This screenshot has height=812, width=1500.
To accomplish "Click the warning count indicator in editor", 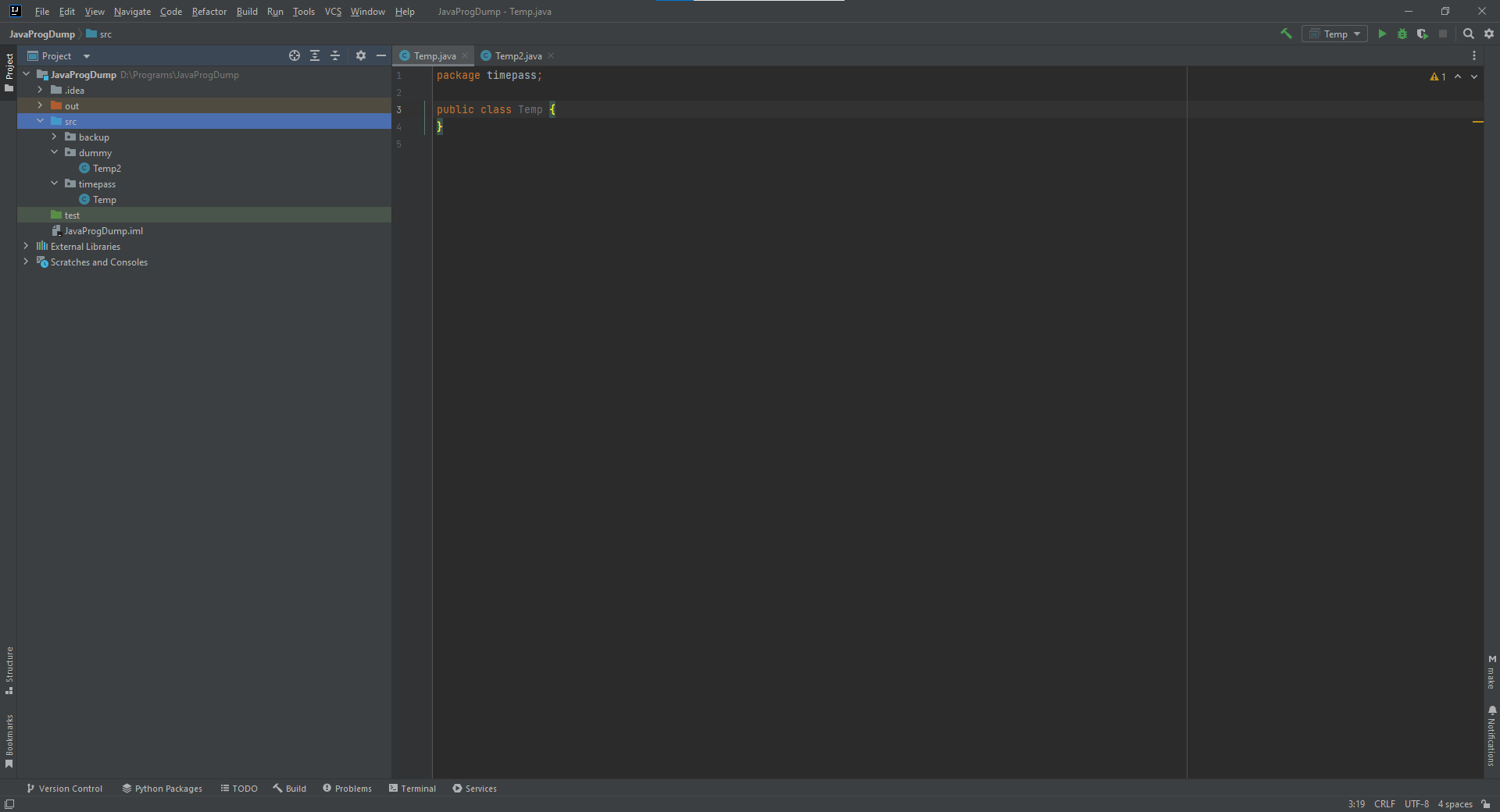I will pos(1438,77).
